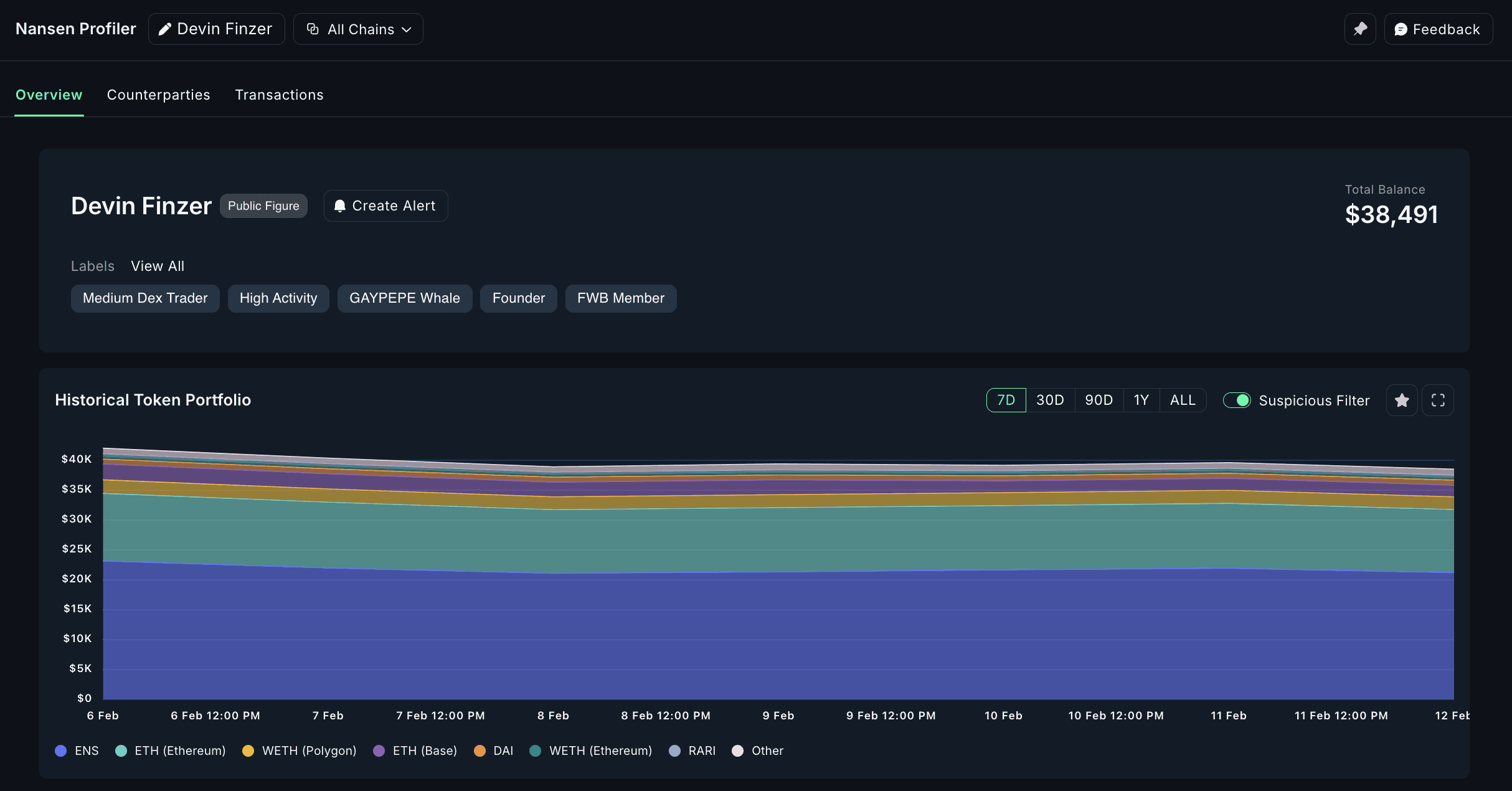Click the Feedback chat bubble button
Viewport: 1512px width, 791px height.
pos(1437,29)
